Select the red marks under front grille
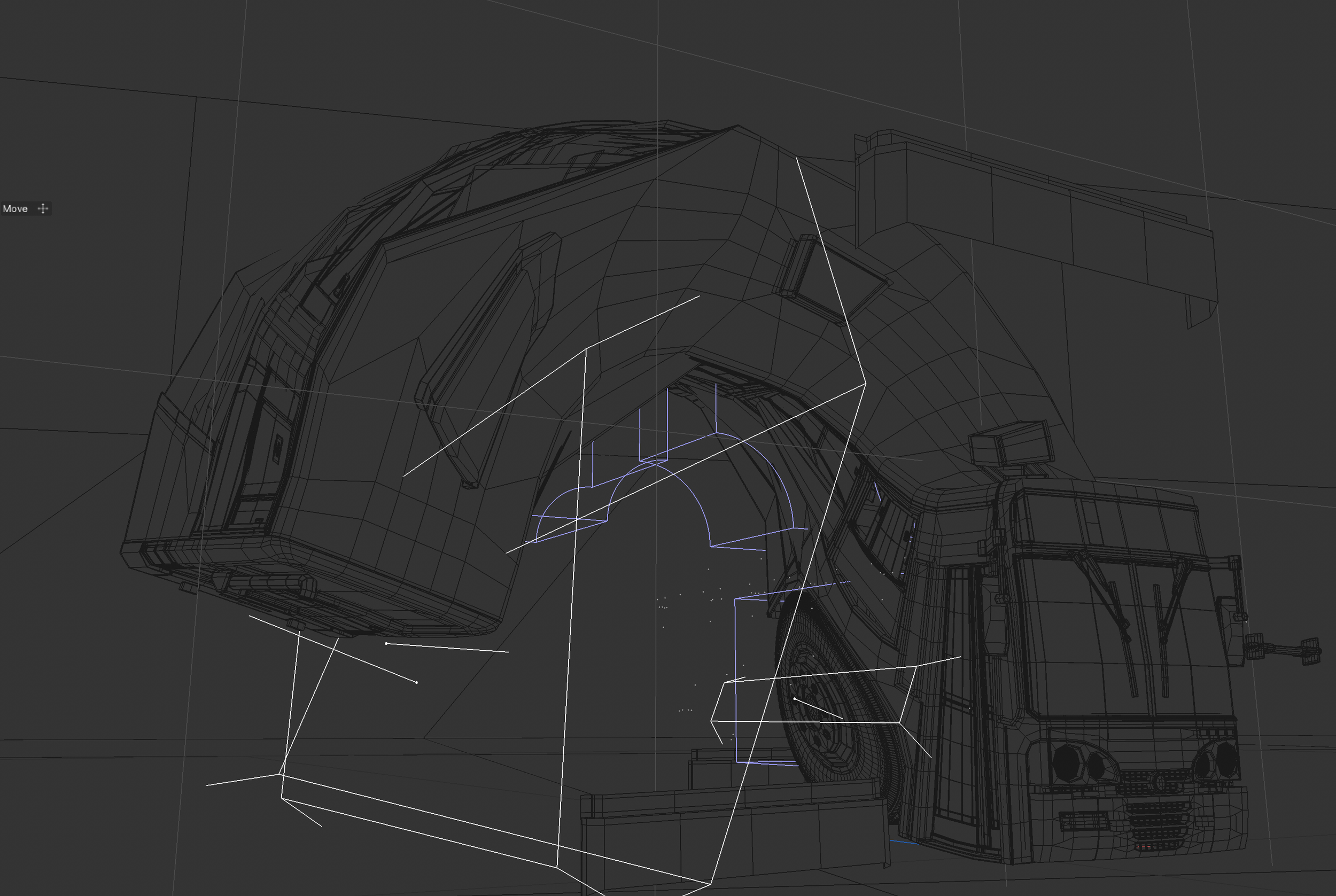Screen dimensions: 1336x896 point(1143,847)
